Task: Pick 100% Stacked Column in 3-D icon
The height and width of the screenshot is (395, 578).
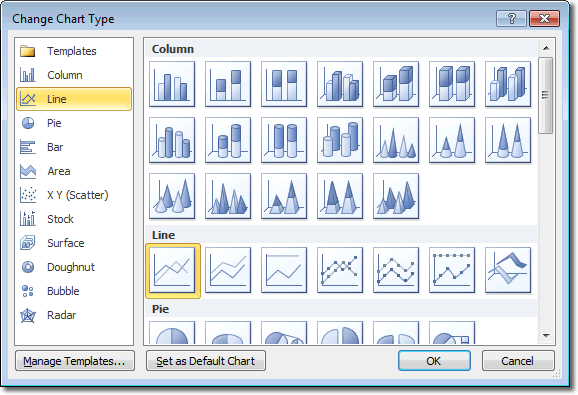Action: tap(452, 84)
